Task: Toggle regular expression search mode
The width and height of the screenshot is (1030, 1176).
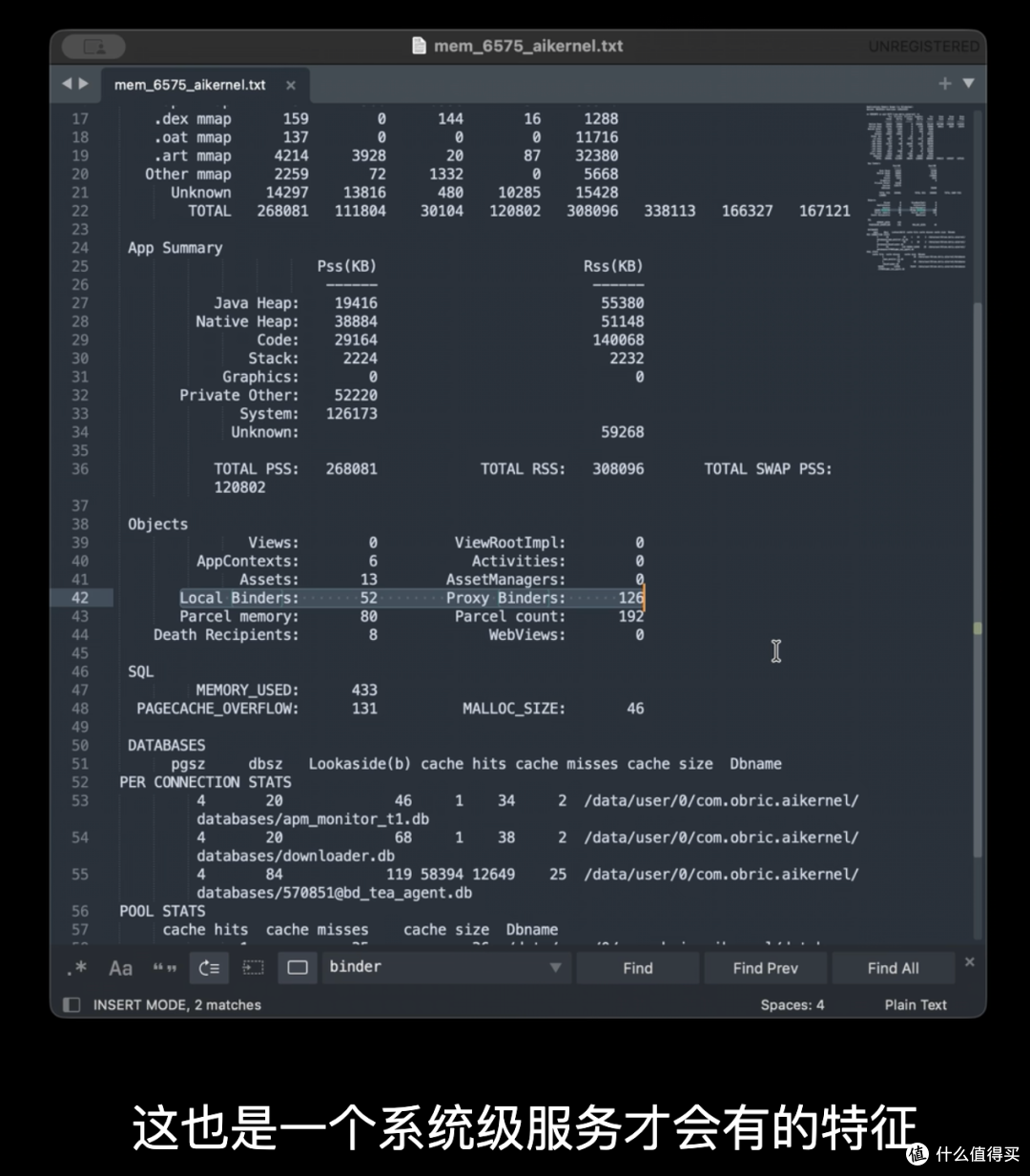Action: (x=77, y=967)
